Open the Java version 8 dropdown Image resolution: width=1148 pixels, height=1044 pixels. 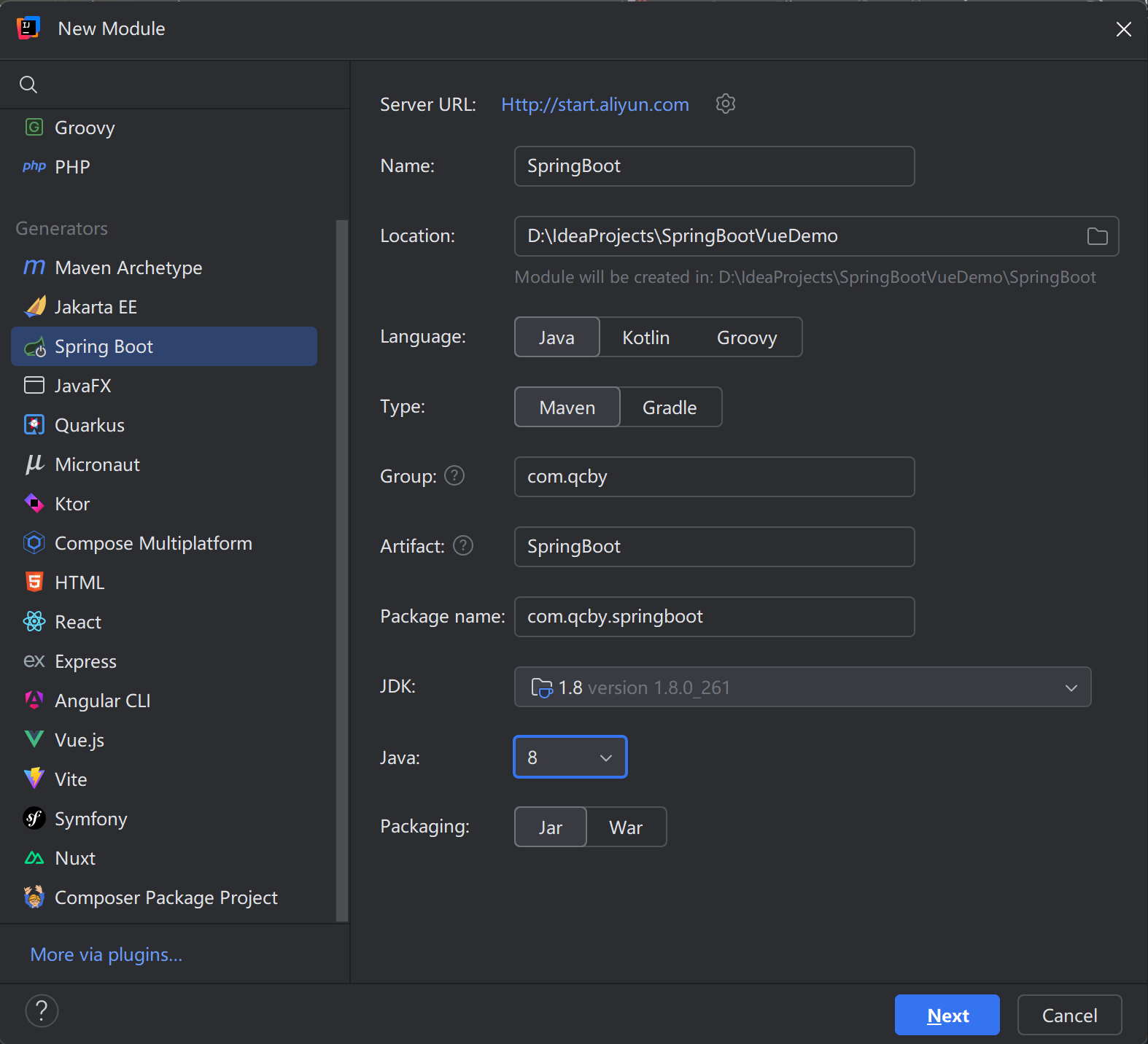coord(570,757)
